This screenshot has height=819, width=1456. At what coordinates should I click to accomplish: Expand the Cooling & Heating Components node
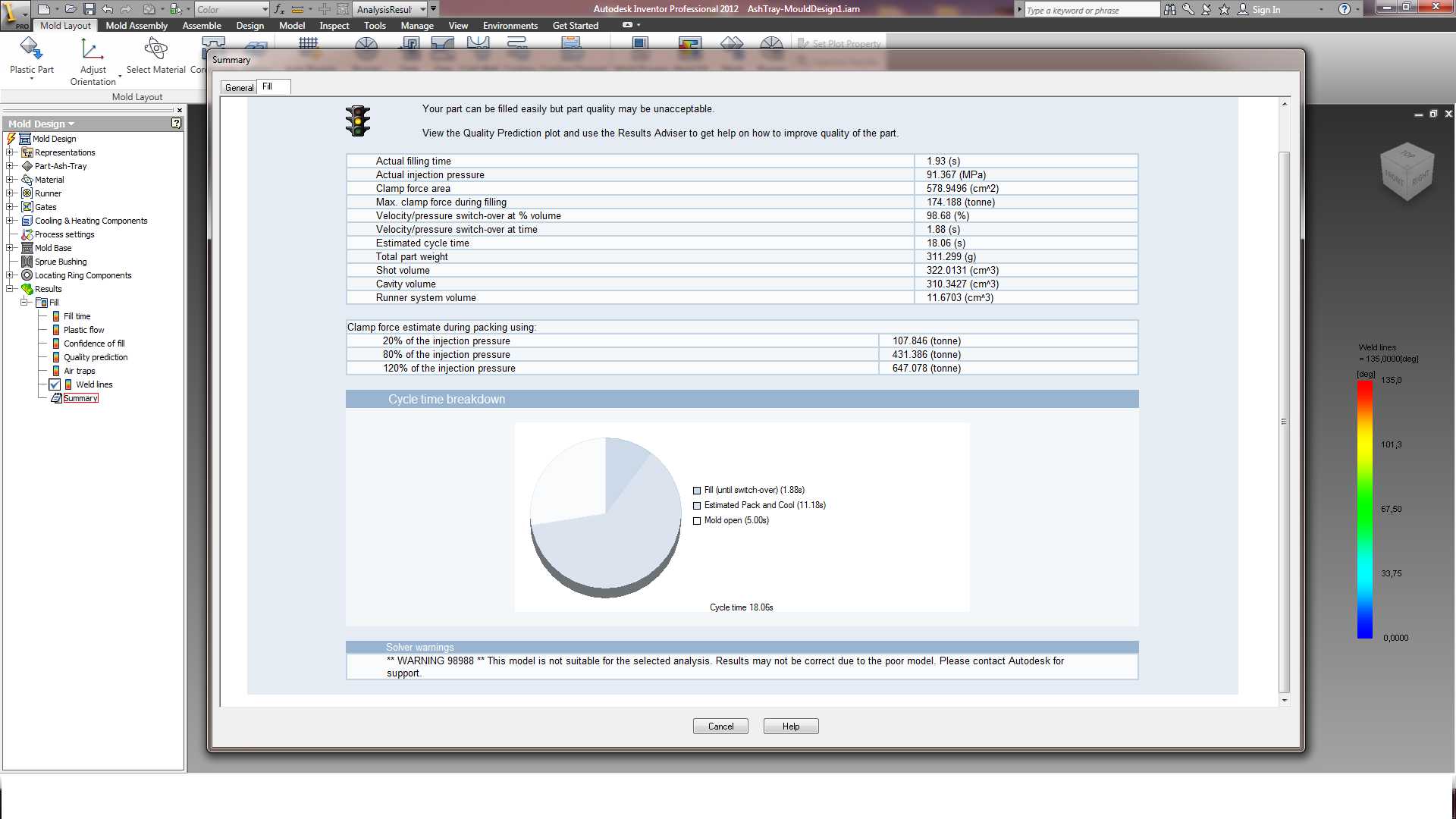pyautogui.click(x=10, y=221)
